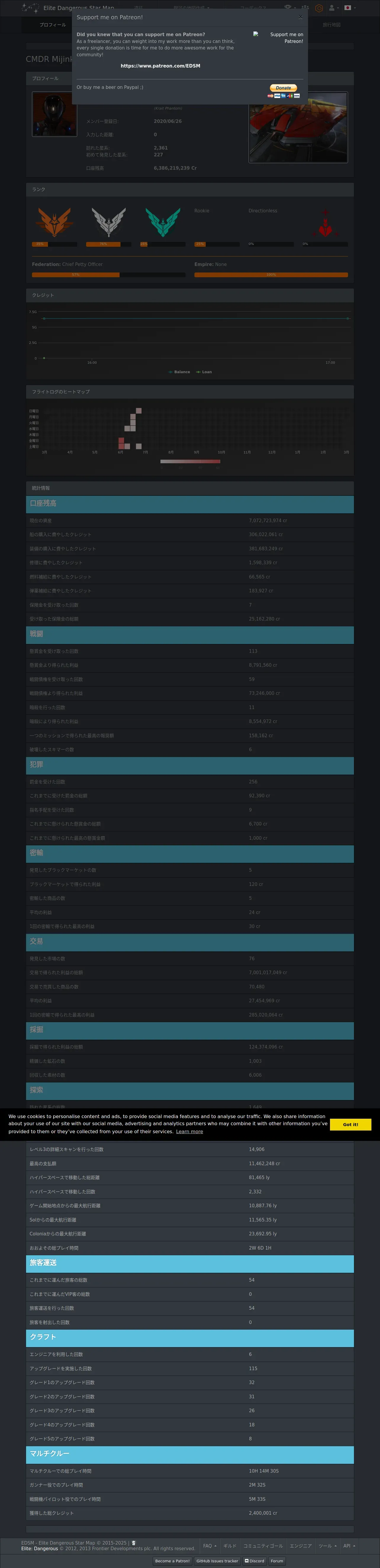Click the PayPal Donate button
This screenshot has width=380, height=1568.
click(x=283, y=88)
